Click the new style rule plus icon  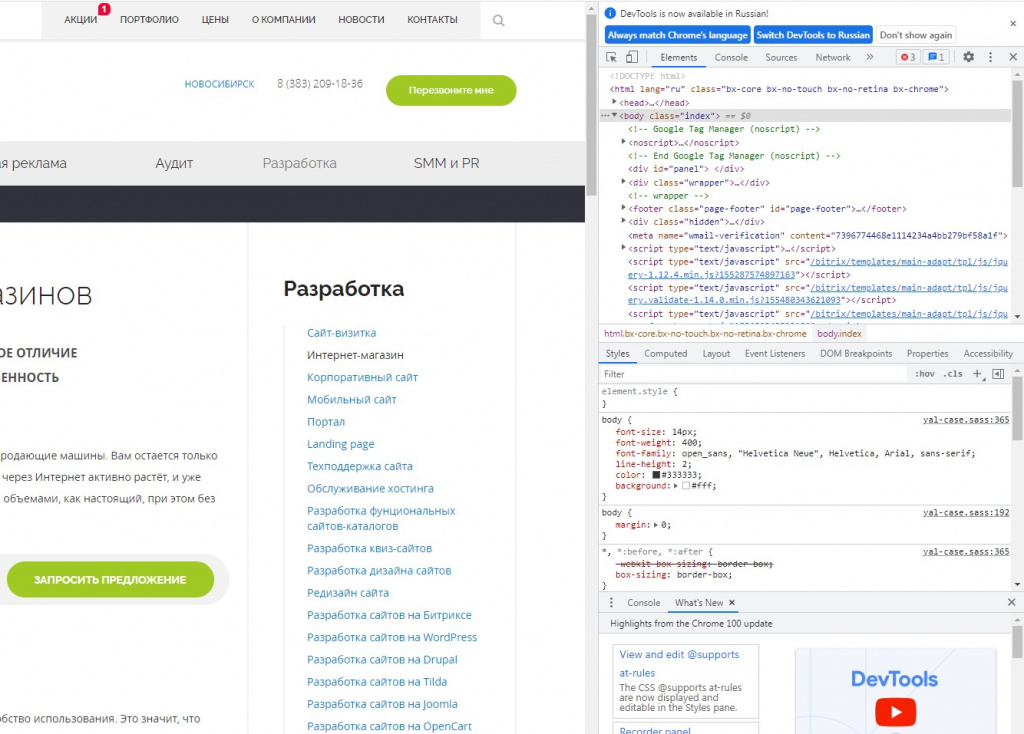978,374
